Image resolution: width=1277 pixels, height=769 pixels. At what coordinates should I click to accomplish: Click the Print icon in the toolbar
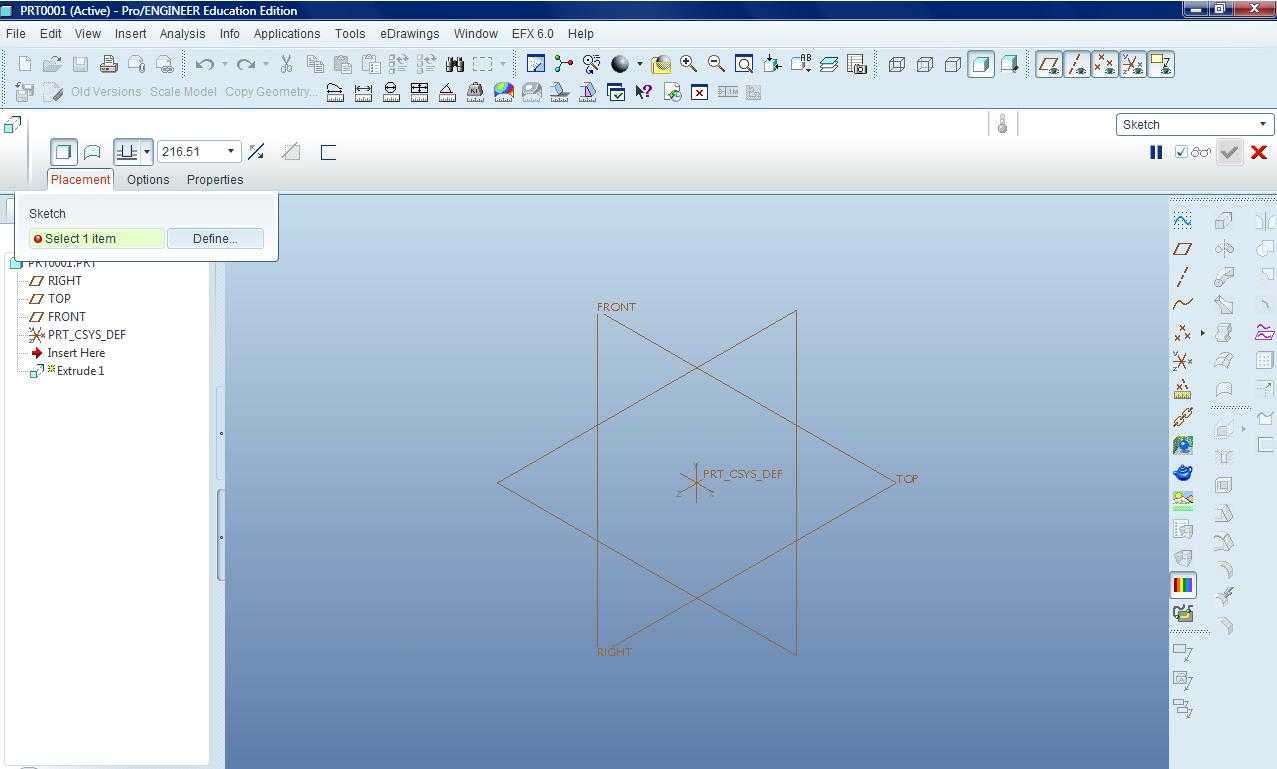click(108, 64)
